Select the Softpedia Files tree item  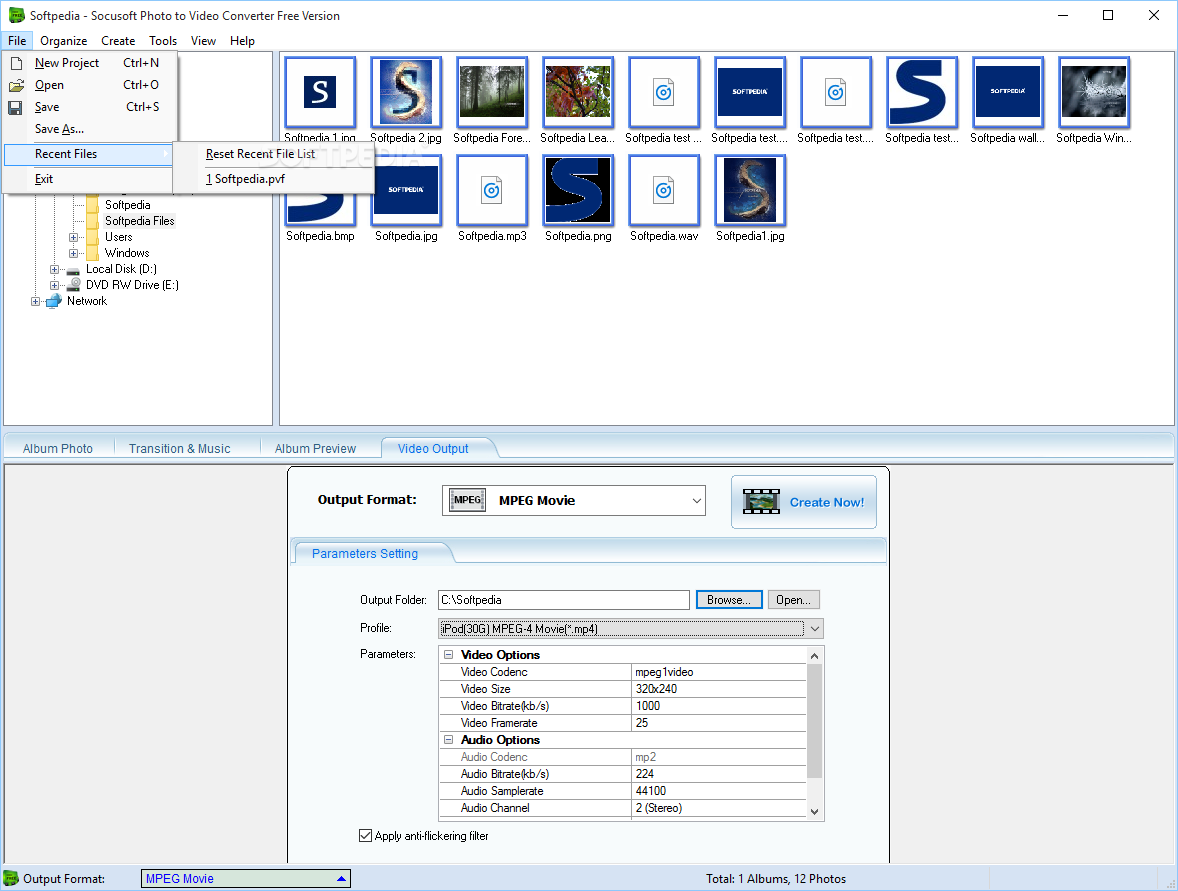pos(140,221)
